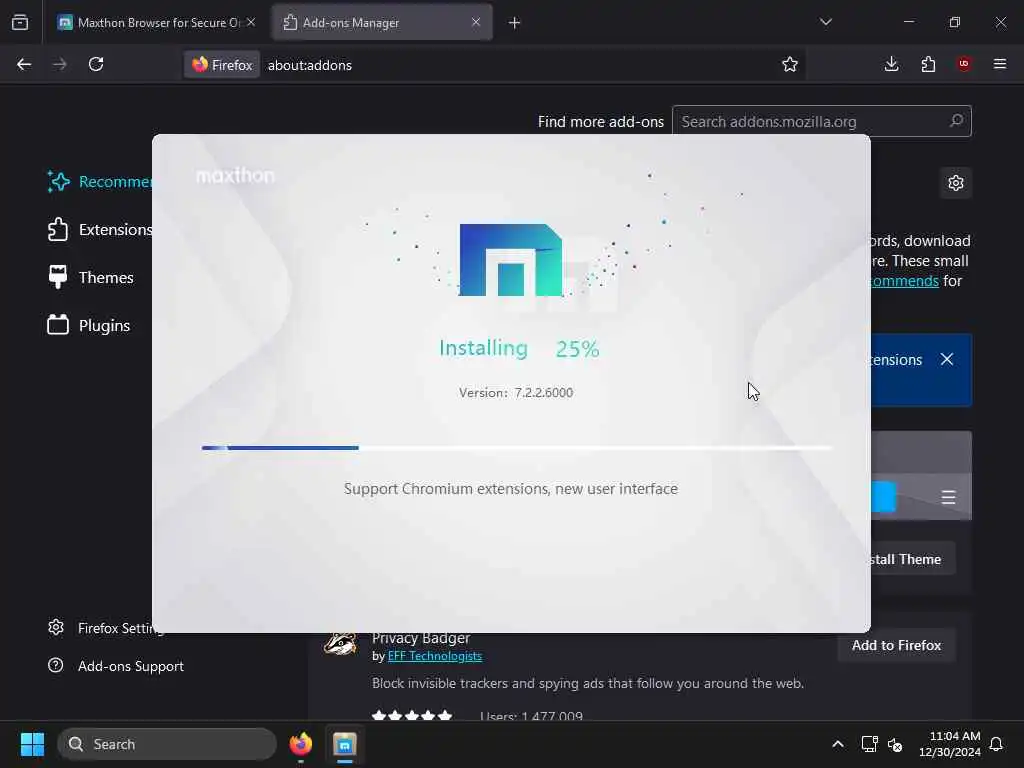Reload the current page
Viewport: 1024px width, 768px height.
[x=96, y=64]
